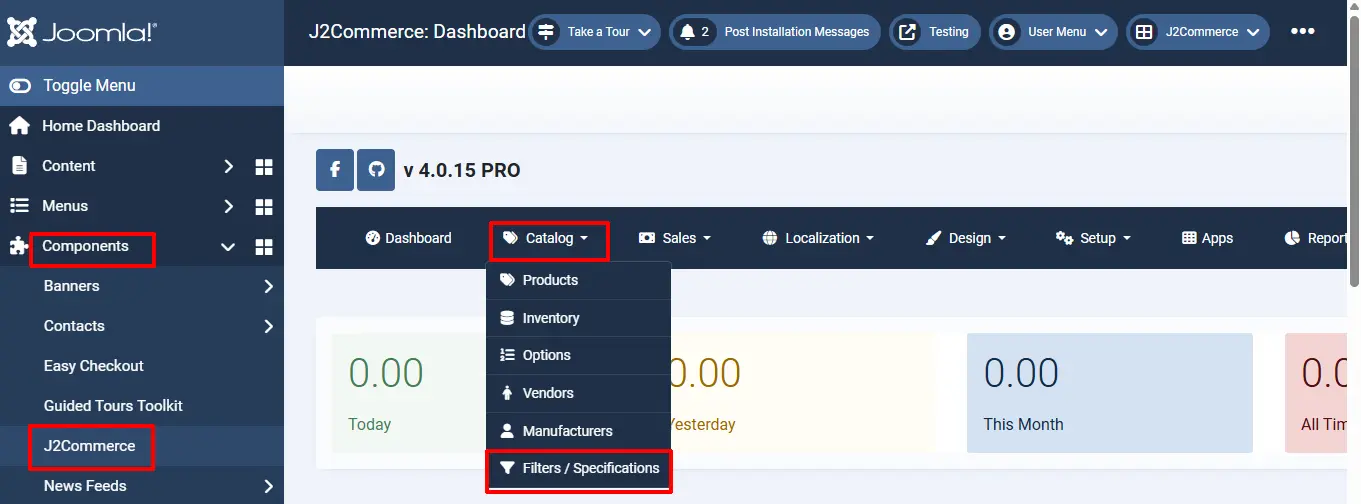Open the Setup menu
The image size is (1361, 504).
point(1093,238)
